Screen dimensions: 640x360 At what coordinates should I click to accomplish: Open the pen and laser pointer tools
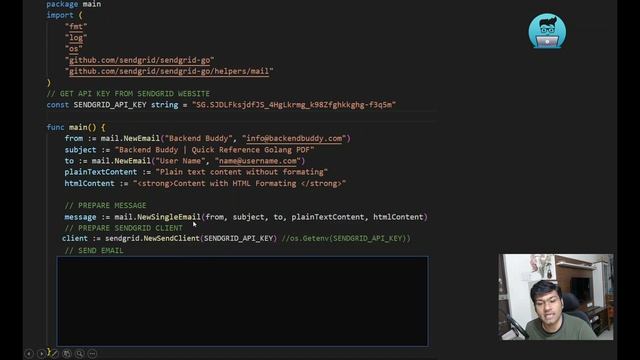[55, 353]
